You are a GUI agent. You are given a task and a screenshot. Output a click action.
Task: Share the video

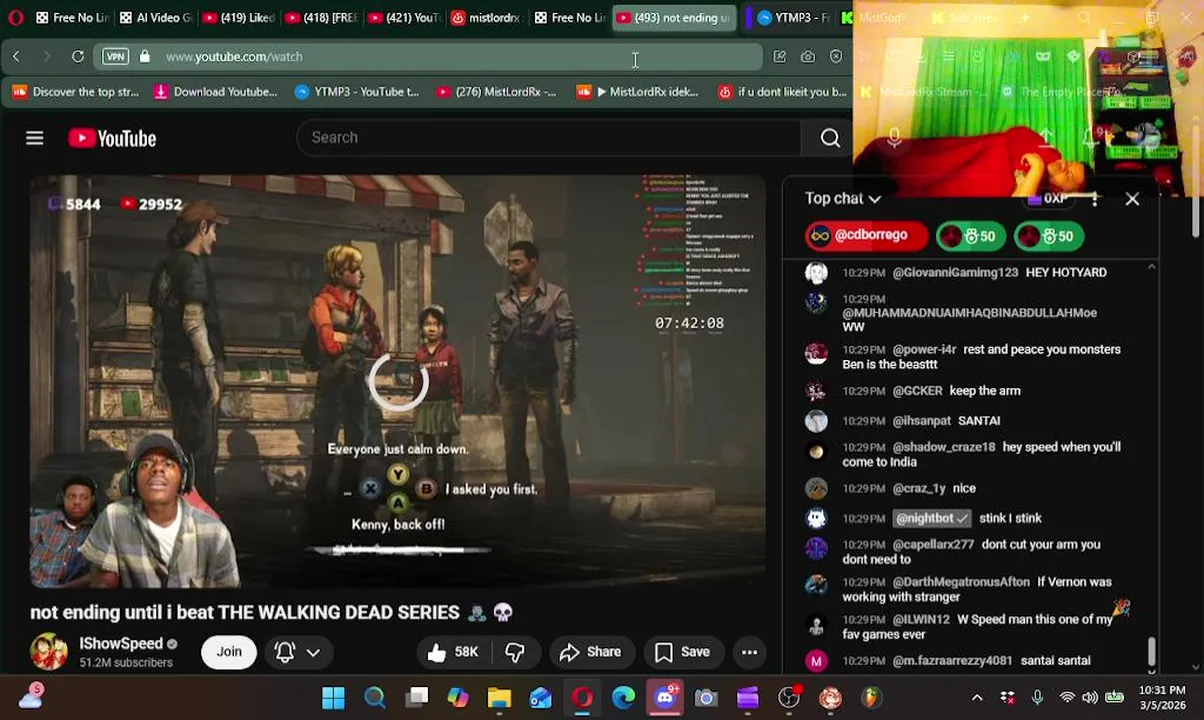(590, 652)
